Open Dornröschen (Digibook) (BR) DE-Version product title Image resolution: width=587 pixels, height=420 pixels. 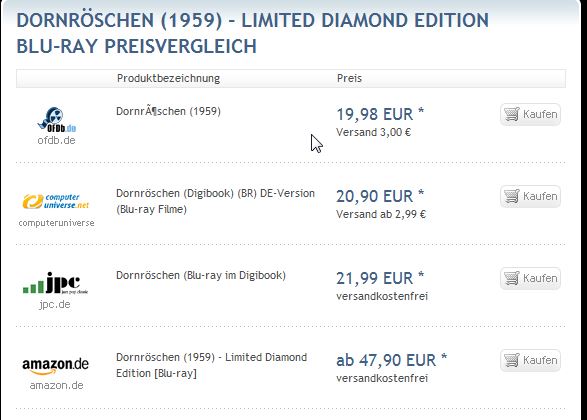coord(215,201)
